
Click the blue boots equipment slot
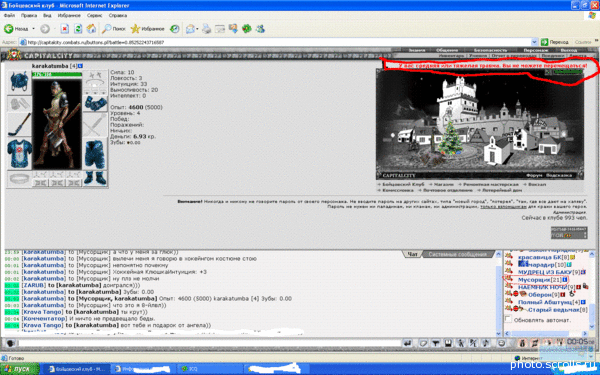pos(95,178)
